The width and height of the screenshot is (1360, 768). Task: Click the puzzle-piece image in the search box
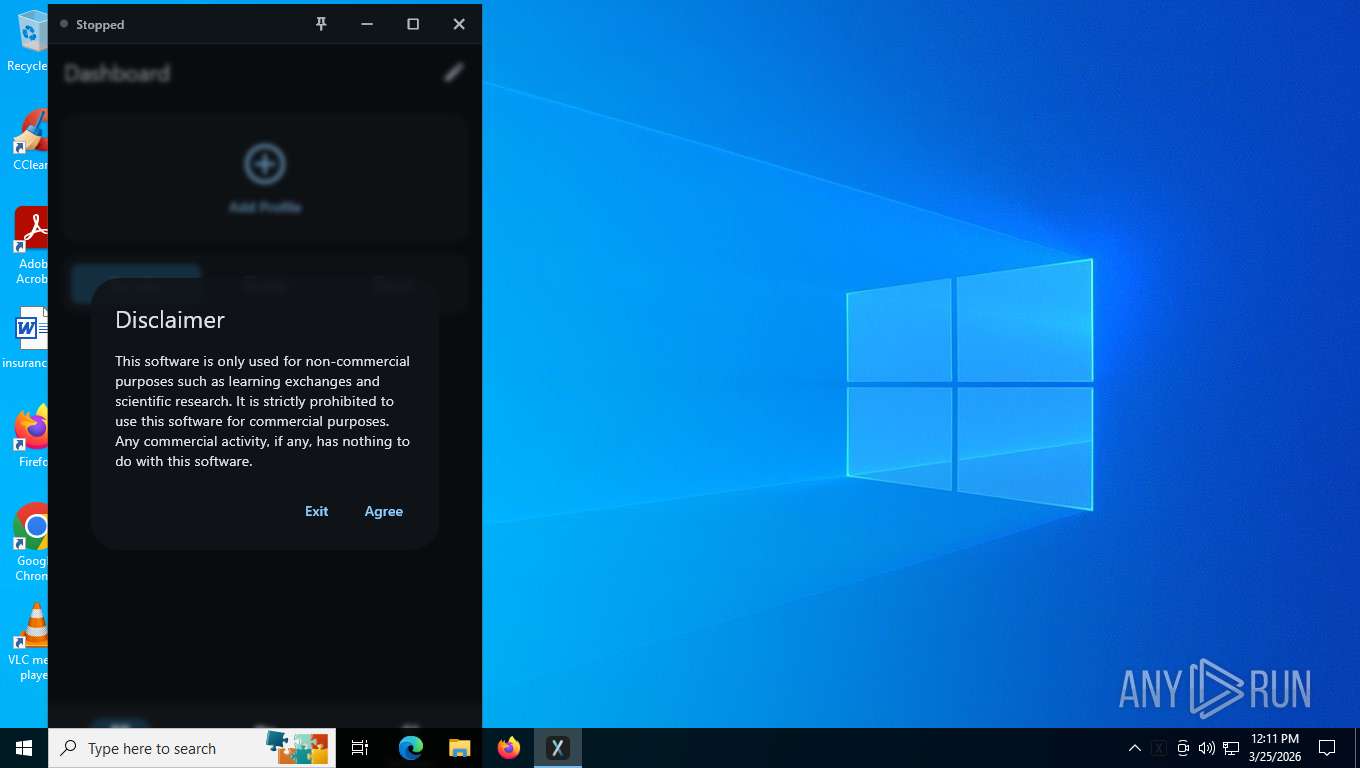tap(297, 748)
